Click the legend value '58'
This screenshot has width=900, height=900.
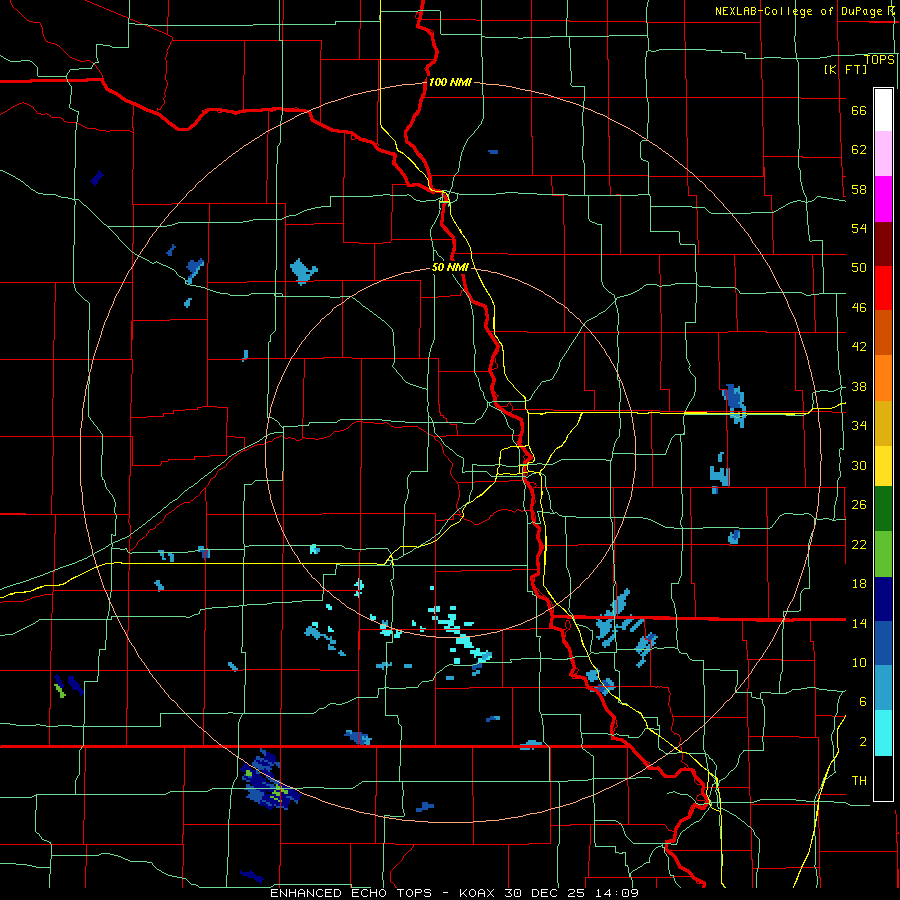859,189
